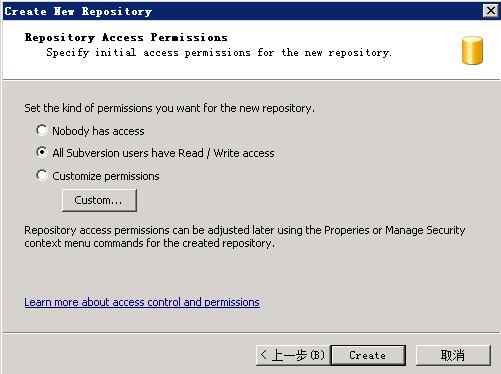The image size is (501, 374).
Task: Close the Create New Repository dialog
Action: pos(491,11)
